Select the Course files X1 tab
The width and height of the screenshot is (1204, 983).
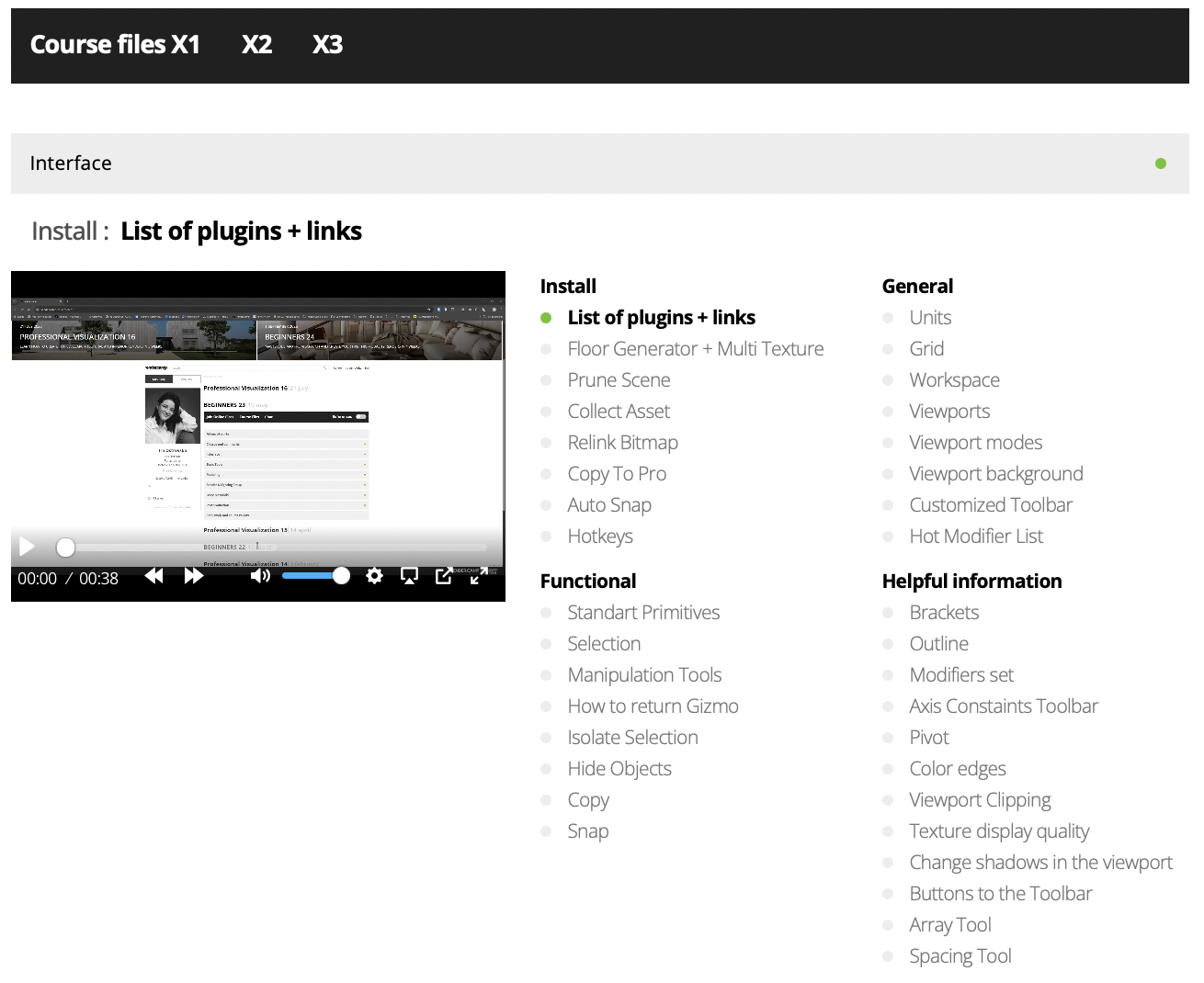[115, 44]
